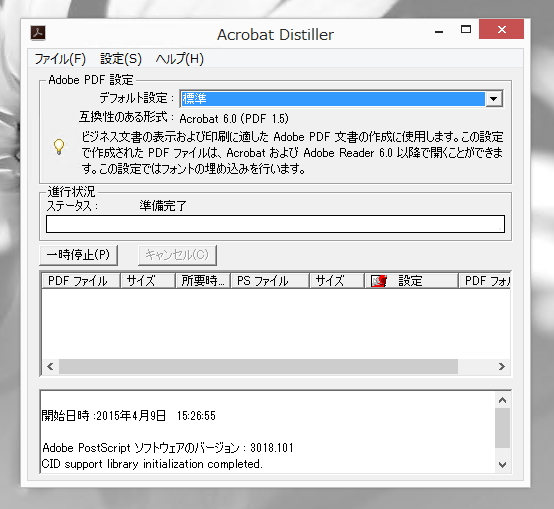Sort by PDF ファイル column header
The width and height of the screenshot is (554, 509).
click(81, 281)
